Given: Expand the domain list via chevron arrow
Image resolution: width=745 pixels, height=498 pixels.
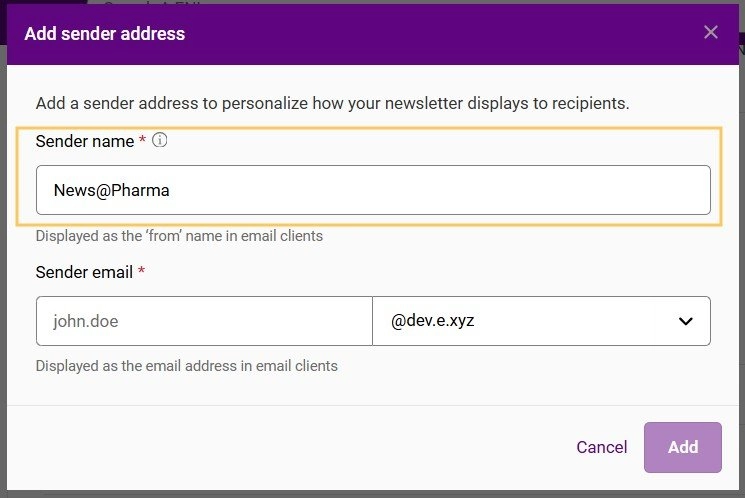Looking at the screenshot, I should (686, 321).
